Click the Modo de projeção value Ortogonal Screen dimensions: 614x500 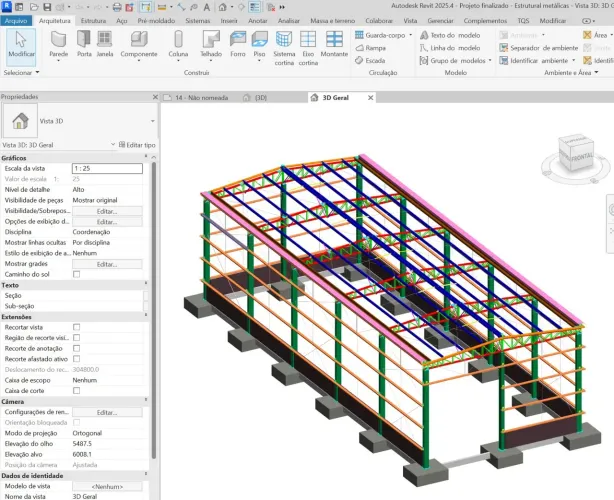coord(87,433)
